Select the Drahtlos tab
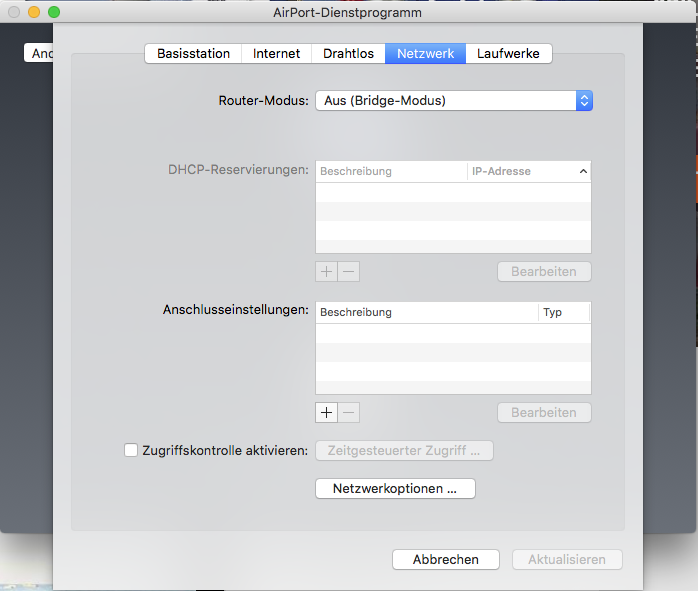The image size is (698, 591). tap(348, 53)
